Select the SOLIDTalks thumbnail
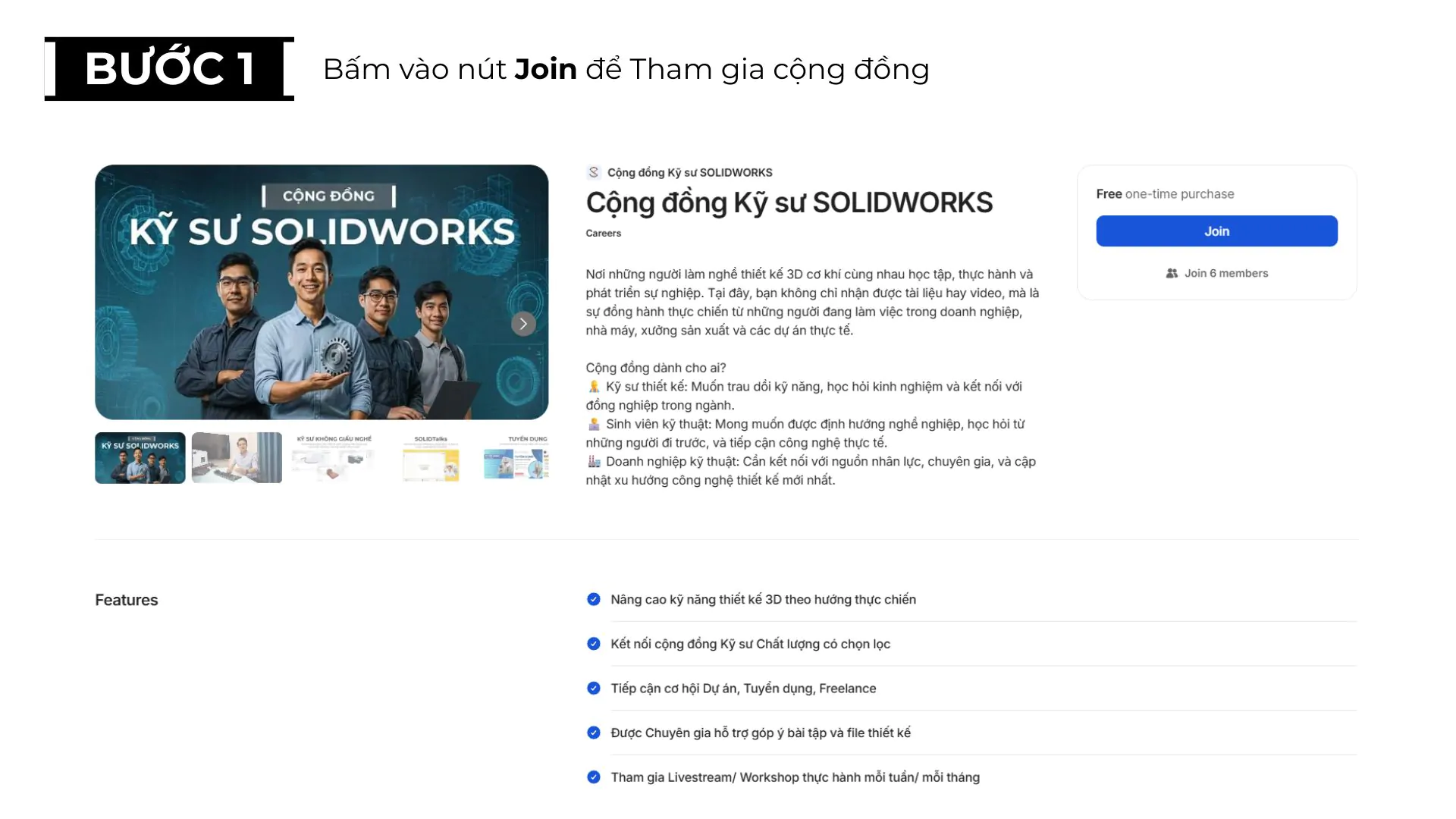Viewport: 1456px width, 819px height. tap(430, 458)
